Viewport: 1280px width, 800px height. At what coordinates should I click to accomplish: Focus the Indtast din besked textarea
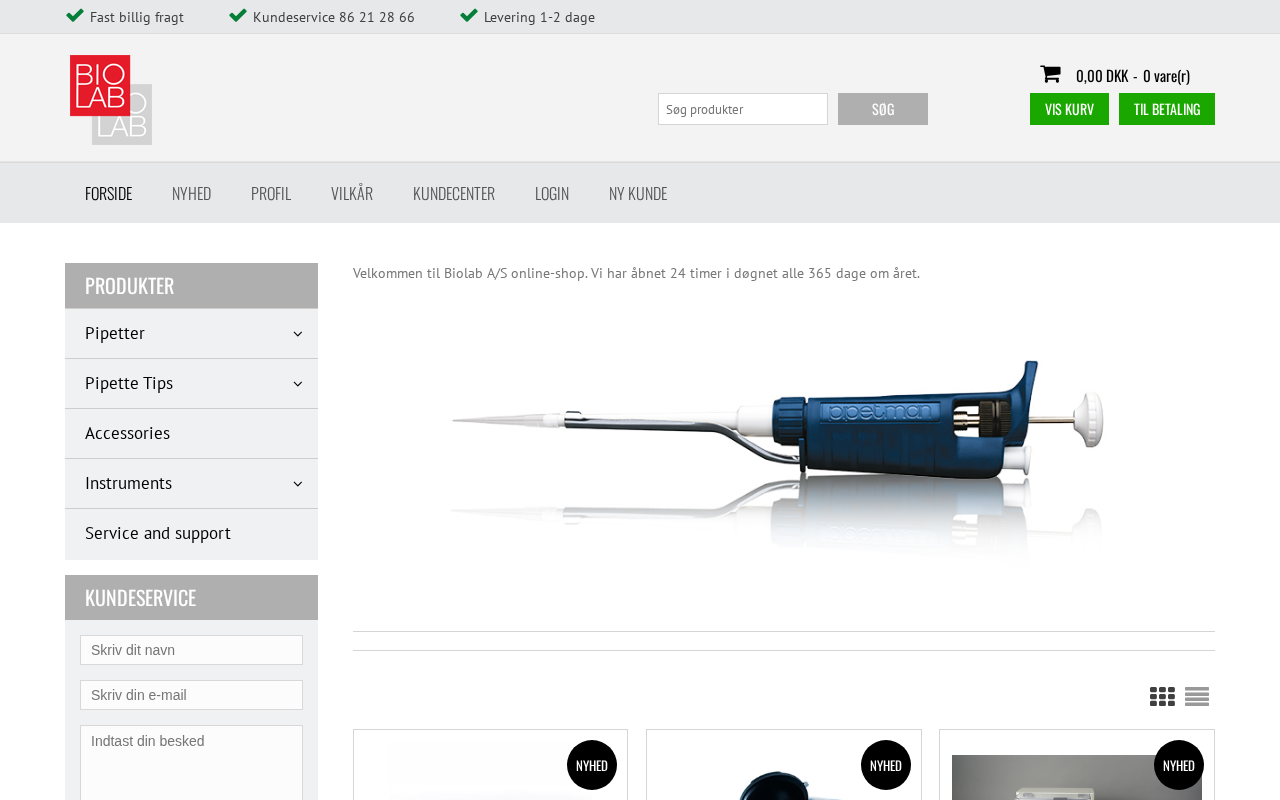tap(191, 763)
